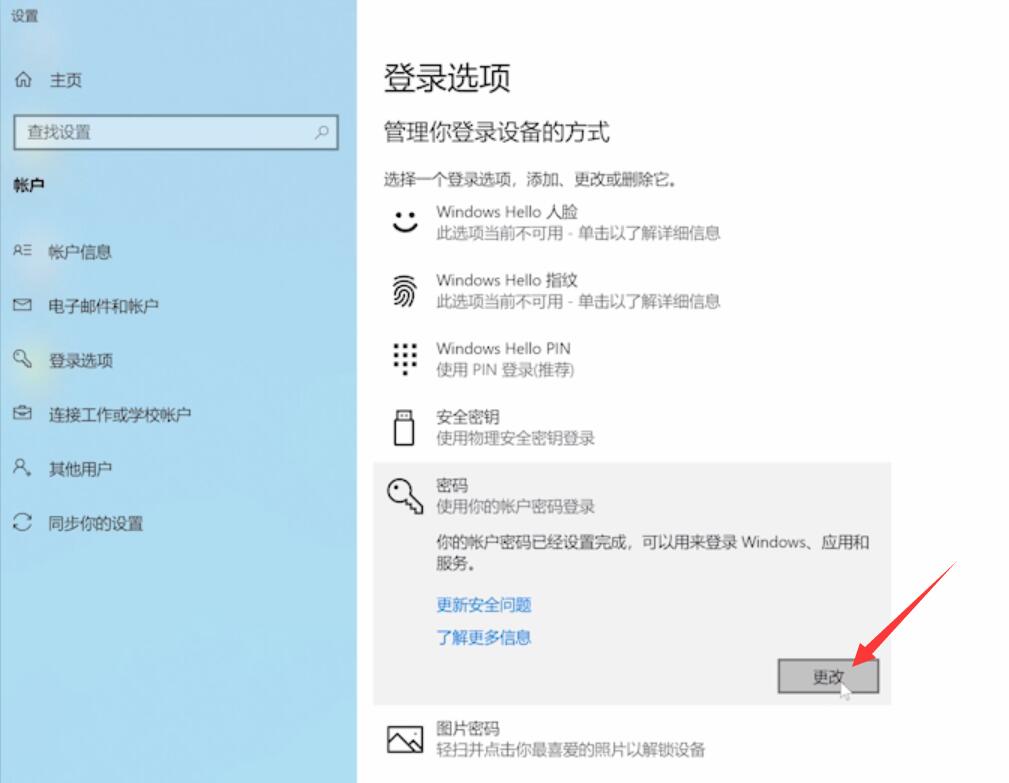
Task: Click the Home house icon
Action: (23, 80)
